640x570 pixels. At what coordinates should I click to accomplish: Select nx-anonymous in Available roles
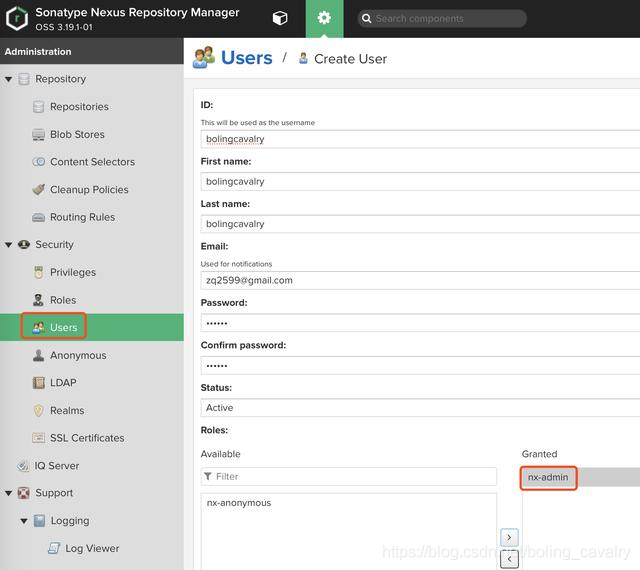click(238, 503)
